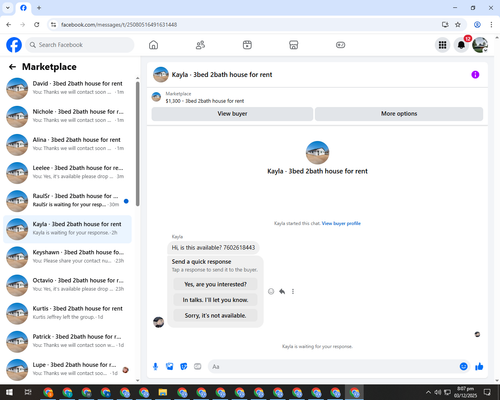Open Nichole's conversation in the list

(68, 117)
